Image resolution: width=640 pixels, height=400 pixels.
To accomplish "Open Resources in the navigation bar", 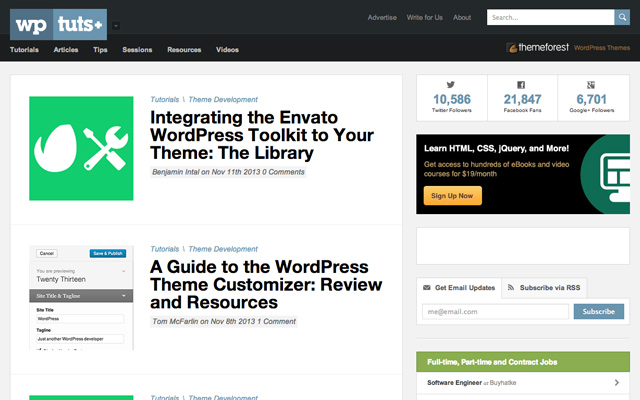I will (x=184, y=50).
